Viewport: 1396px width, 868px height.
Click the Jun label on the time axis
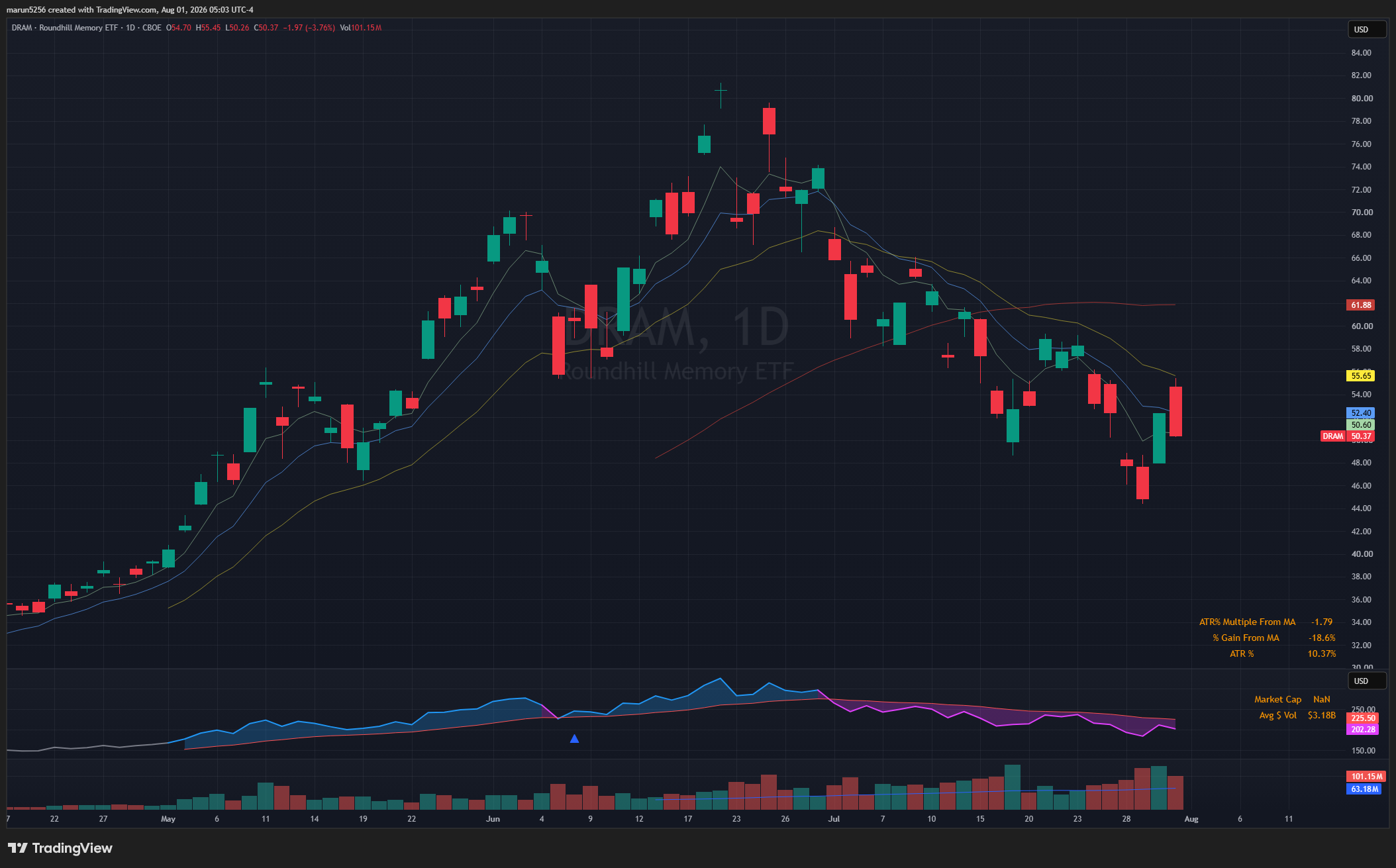493,819
